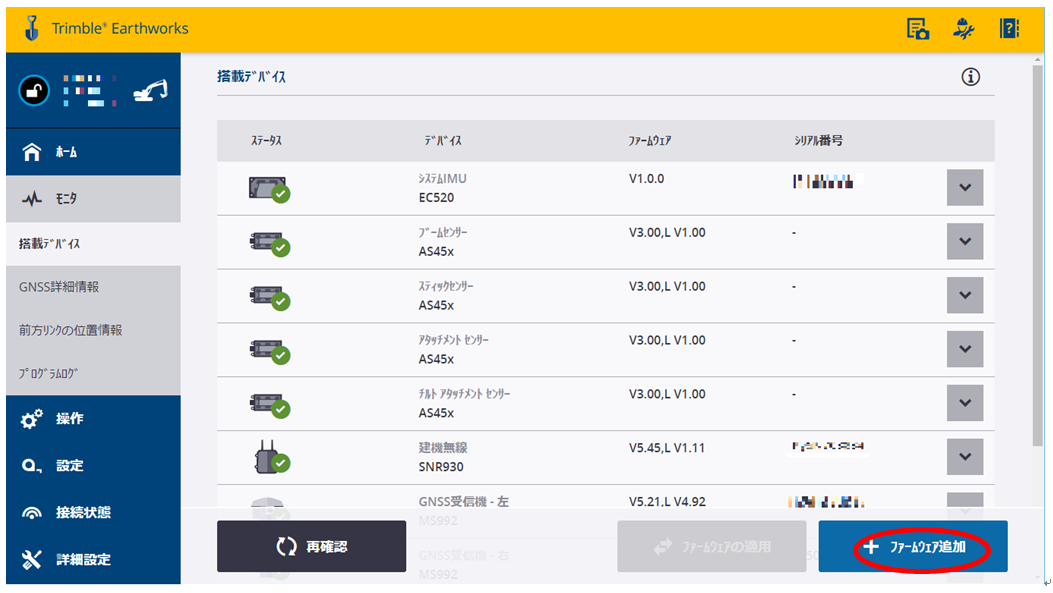This screenshot has width=1053, height=593.
Task: Click the excavator icon in sidebar header
Action: [x=150, y=92]
